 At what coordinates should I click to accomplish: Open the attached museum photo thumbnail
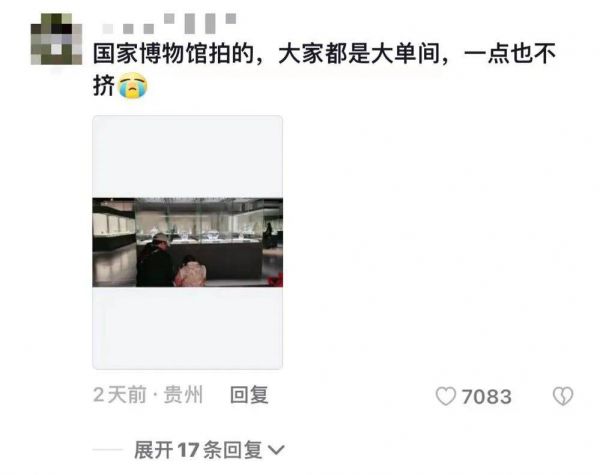pos(188,242)
